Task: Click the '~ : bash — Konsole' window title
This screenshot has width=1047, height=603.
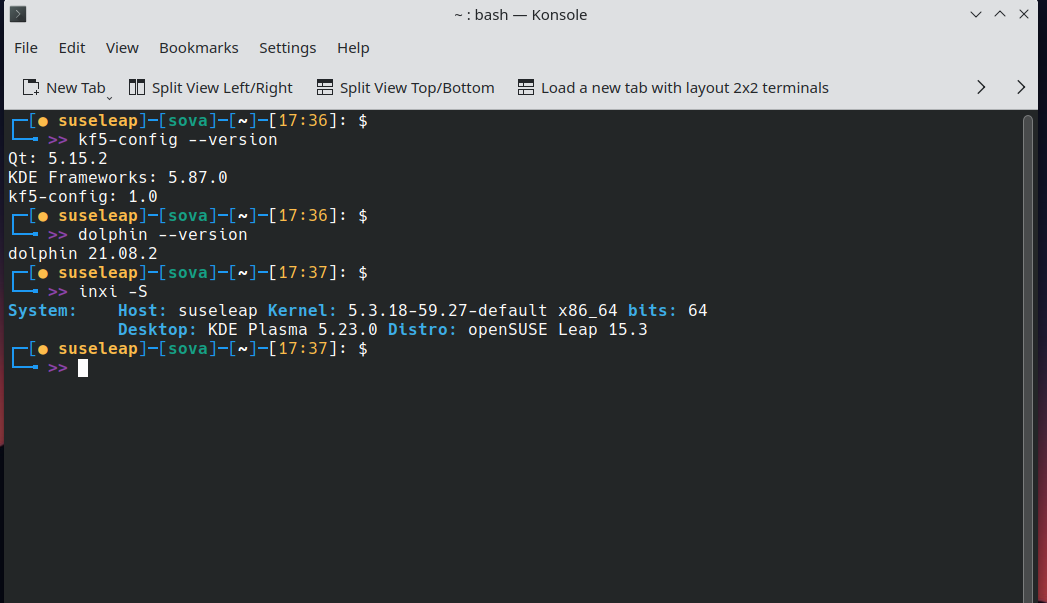Action: [x=521, y=15]
